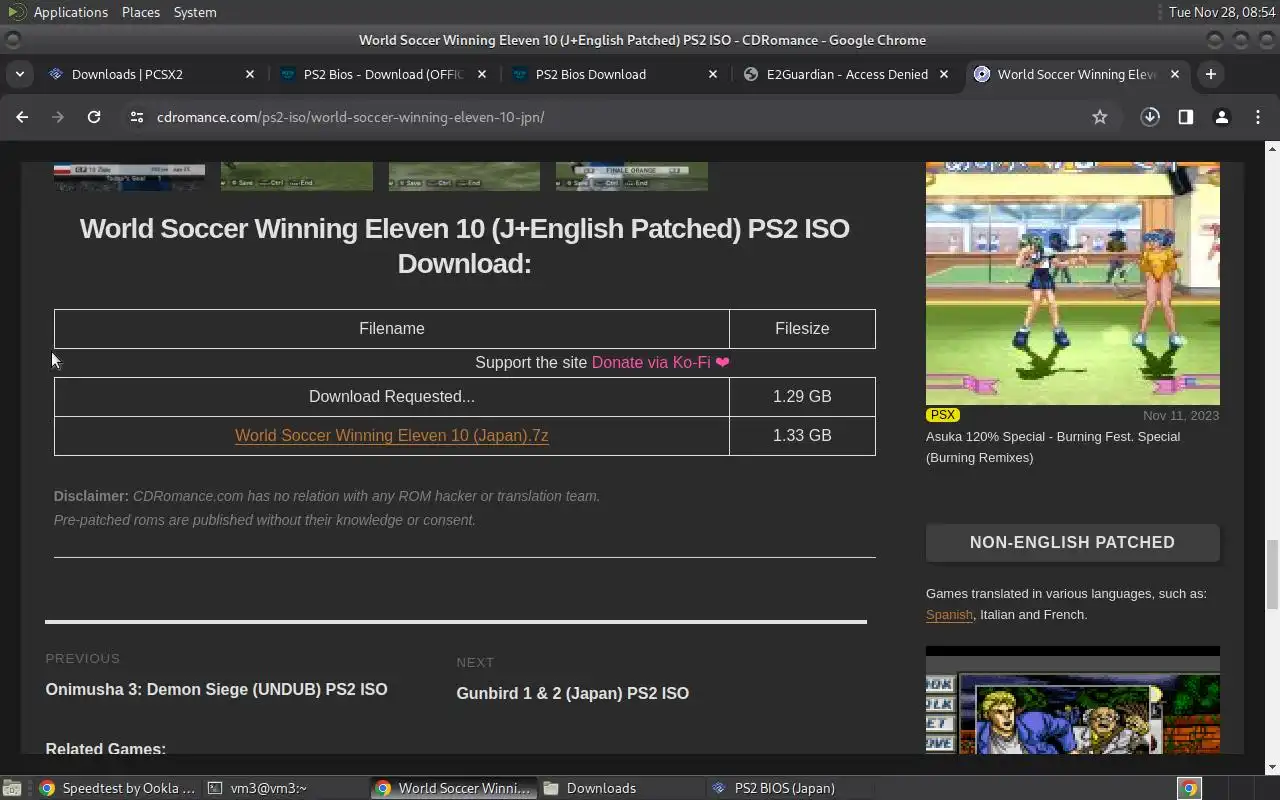Image resolution: width=1280 pixels, height=800 pixels.
Task: Open Asuka 120% Special game thumbnail
Action: (1072, 283)
